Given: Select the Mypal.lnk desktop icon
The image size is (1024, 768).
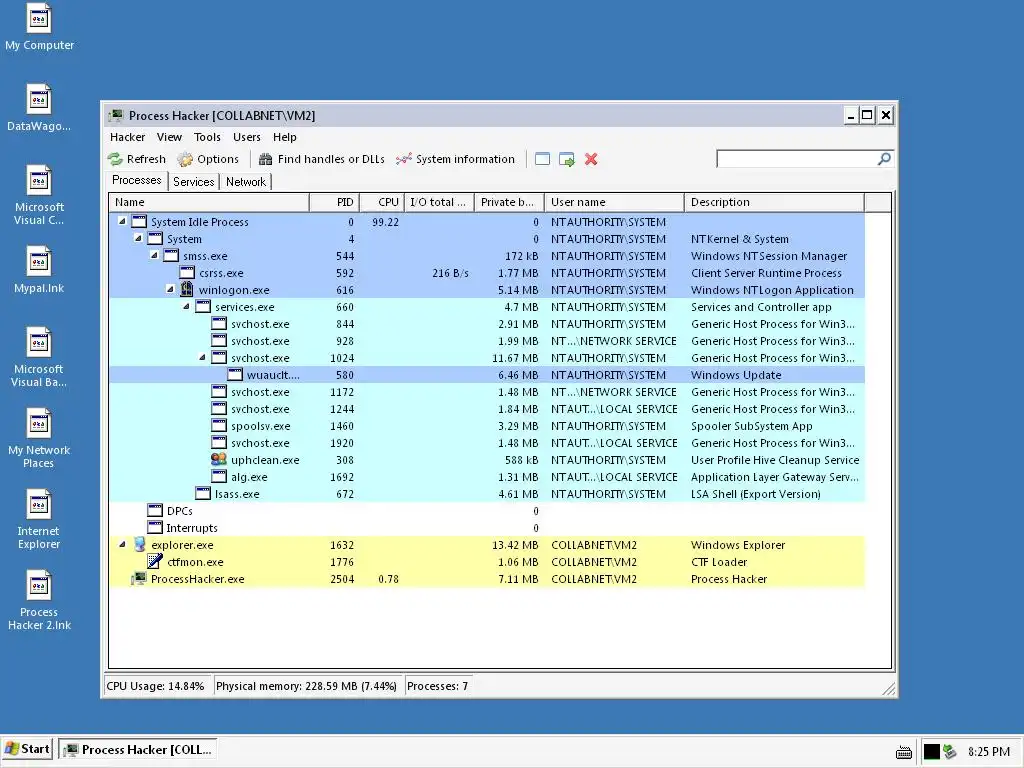Looking at the screenshot, I should (x=39, y=270).
